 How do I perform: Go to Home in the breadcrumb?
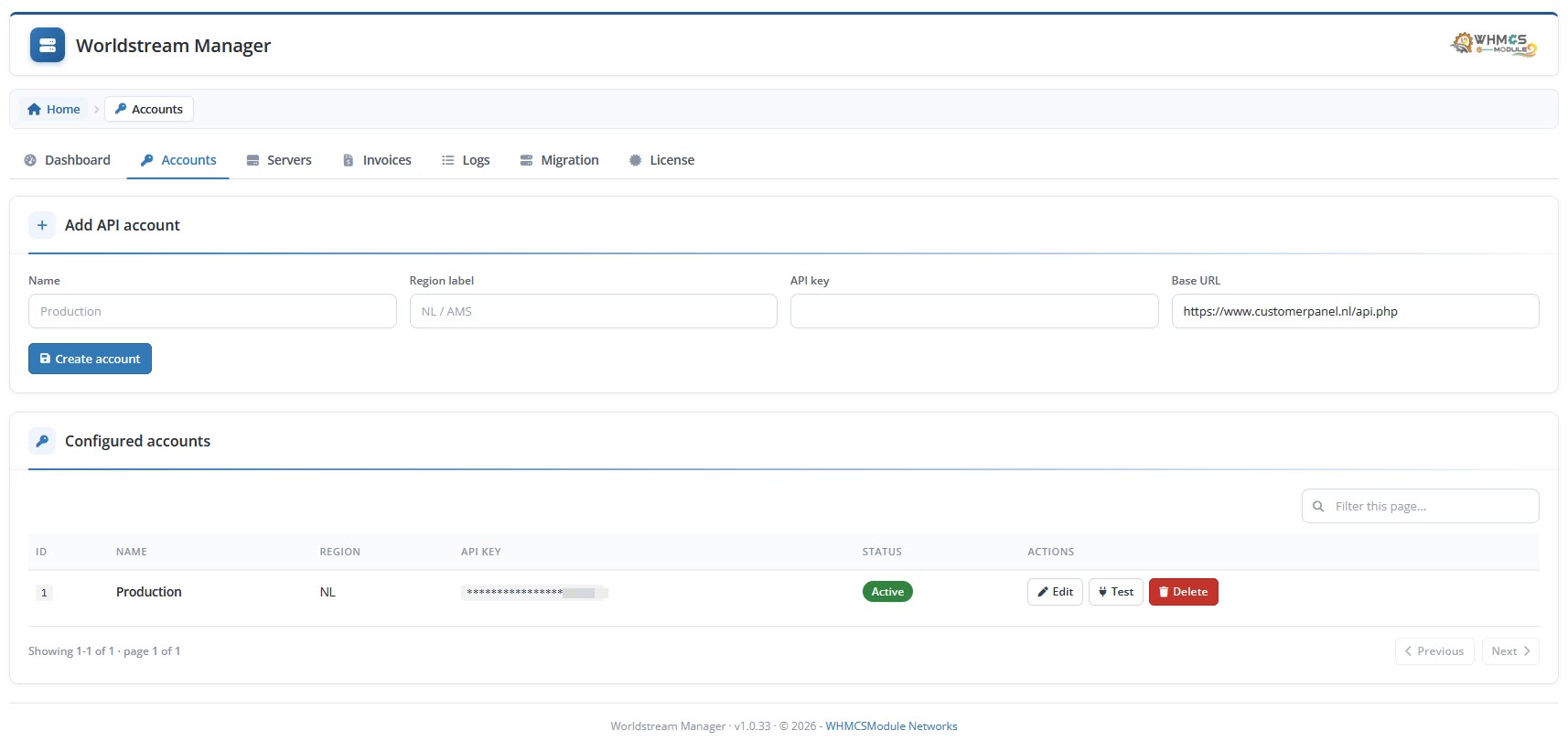click(x=54, y=109)
